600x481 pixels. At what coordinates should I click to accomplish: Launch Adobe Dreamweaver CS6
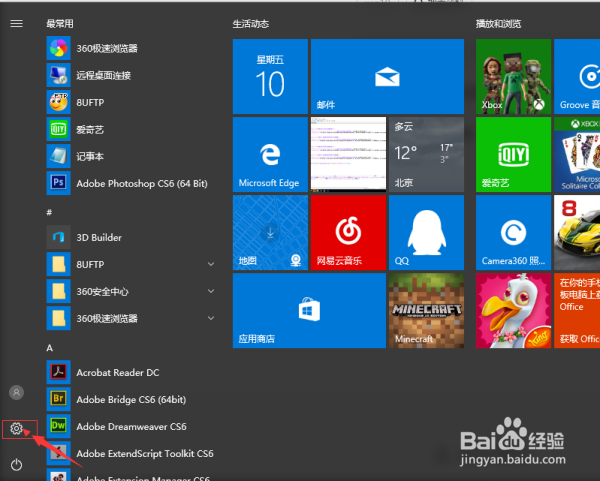[130, 426]
